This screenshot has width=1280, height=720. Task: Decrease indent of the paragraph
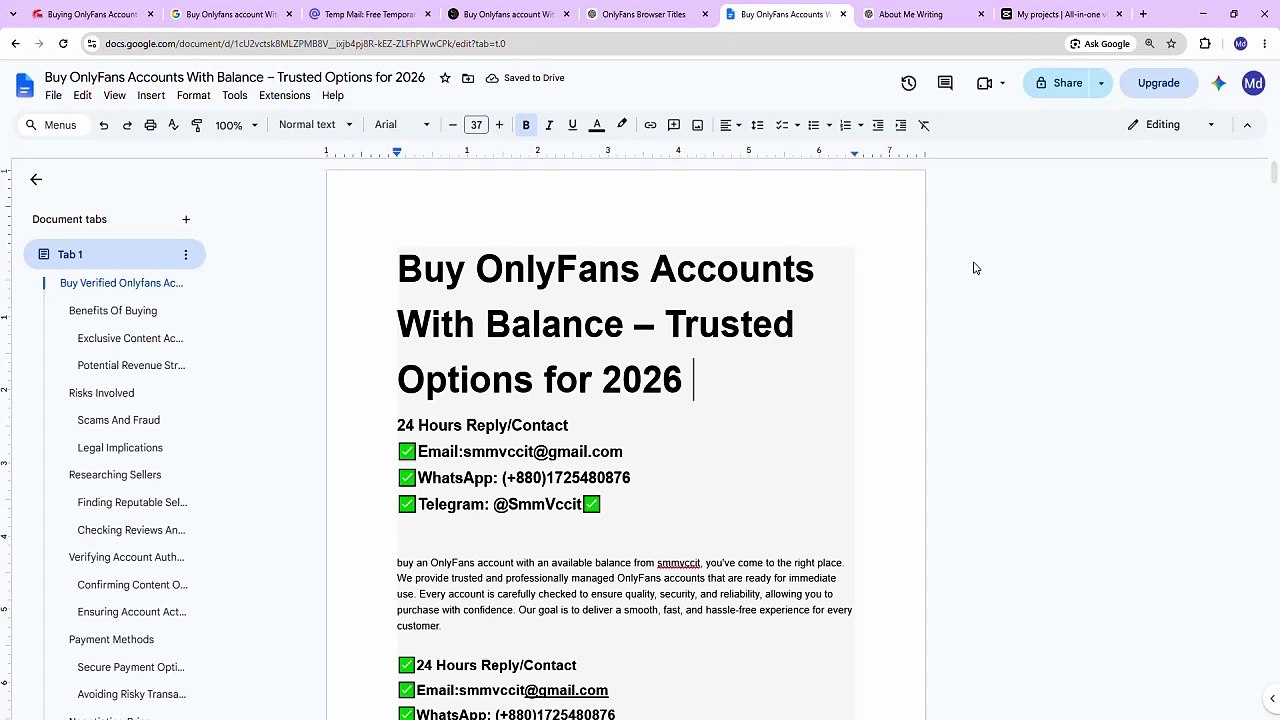(878, 125)
